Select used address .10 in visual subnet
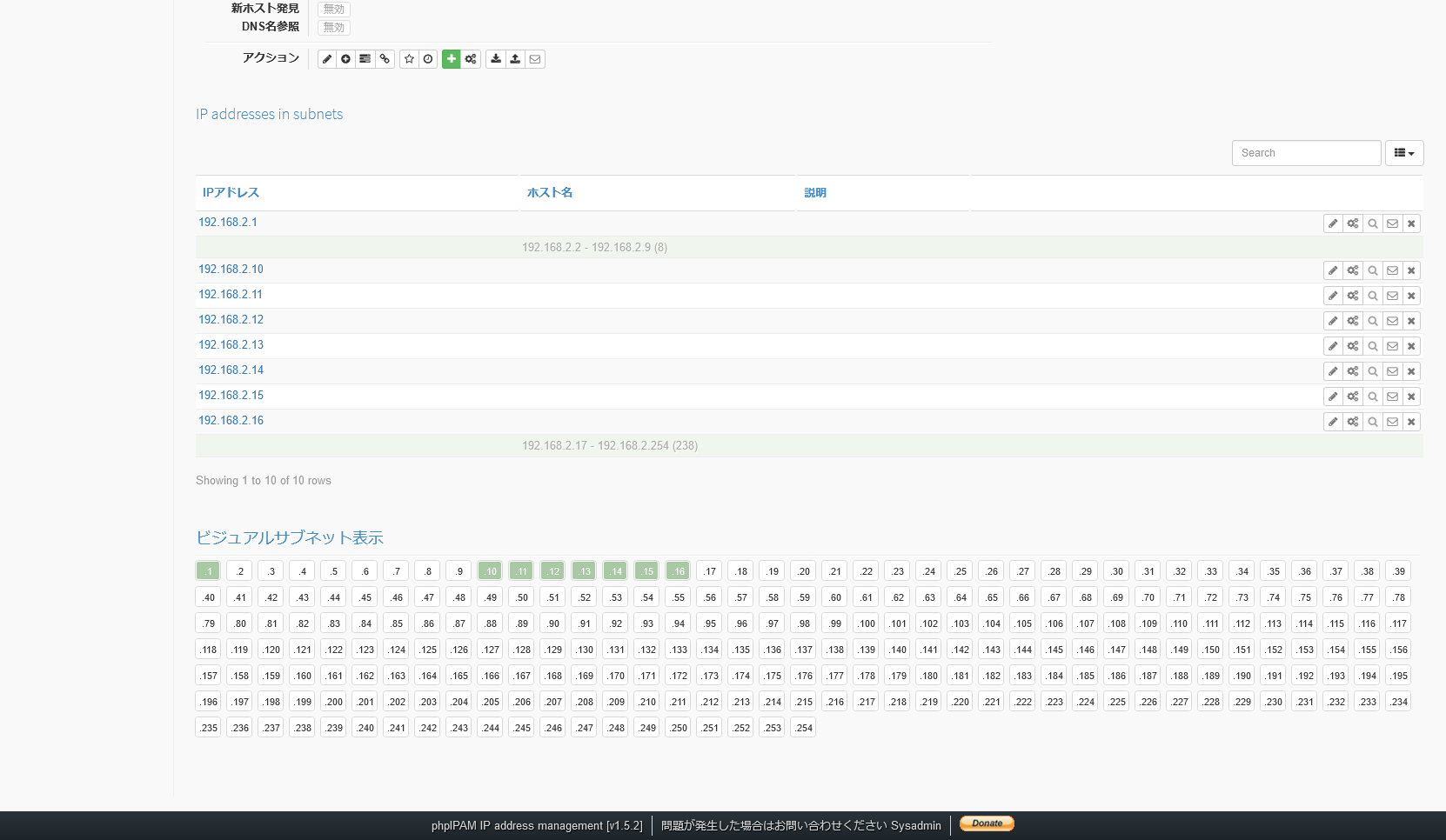Image resolution: width=1446 pixels, height=840 pixels. coord(490,571)
